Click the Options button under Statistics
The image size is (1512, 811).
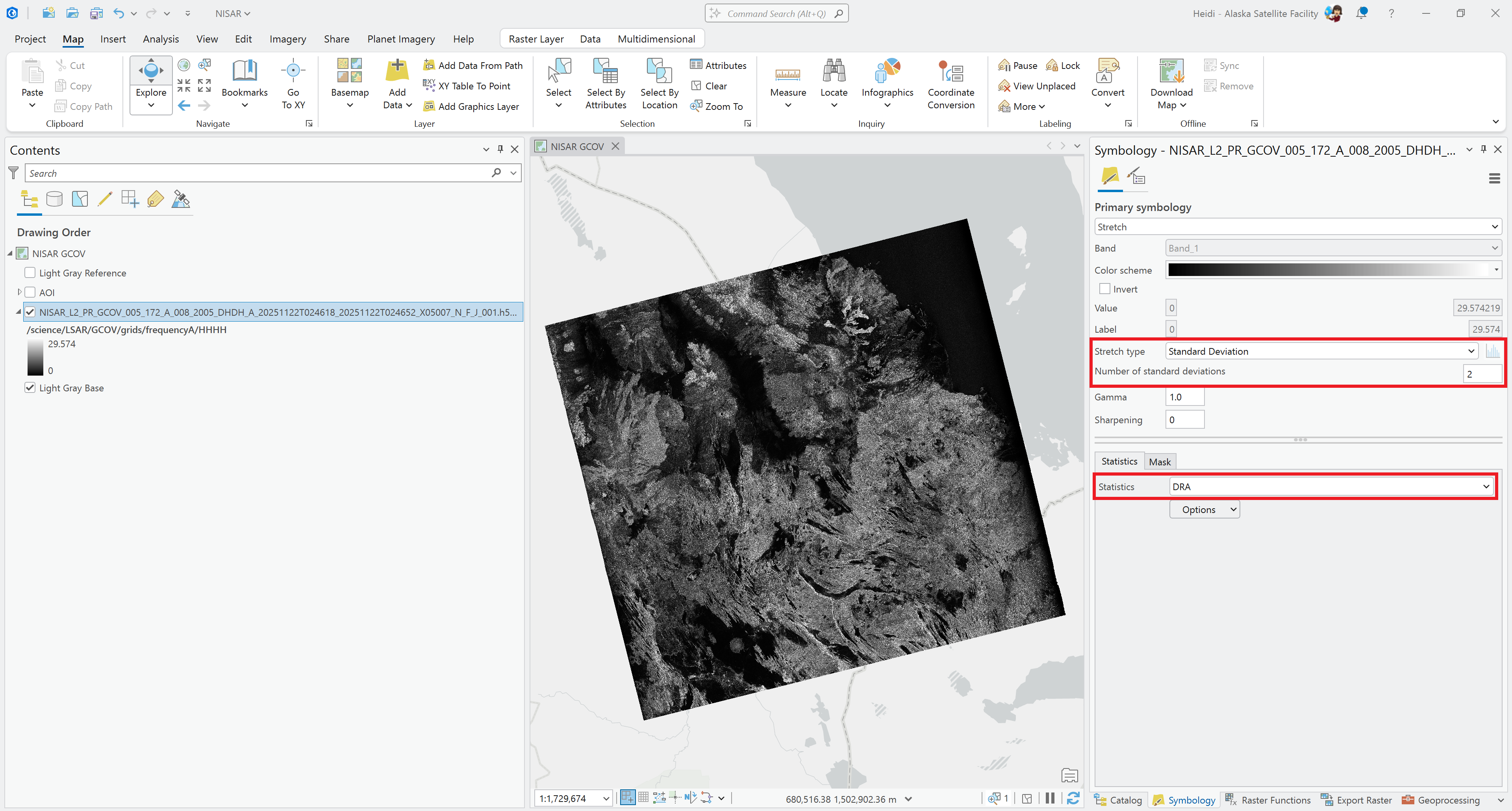click(1204, 509)
